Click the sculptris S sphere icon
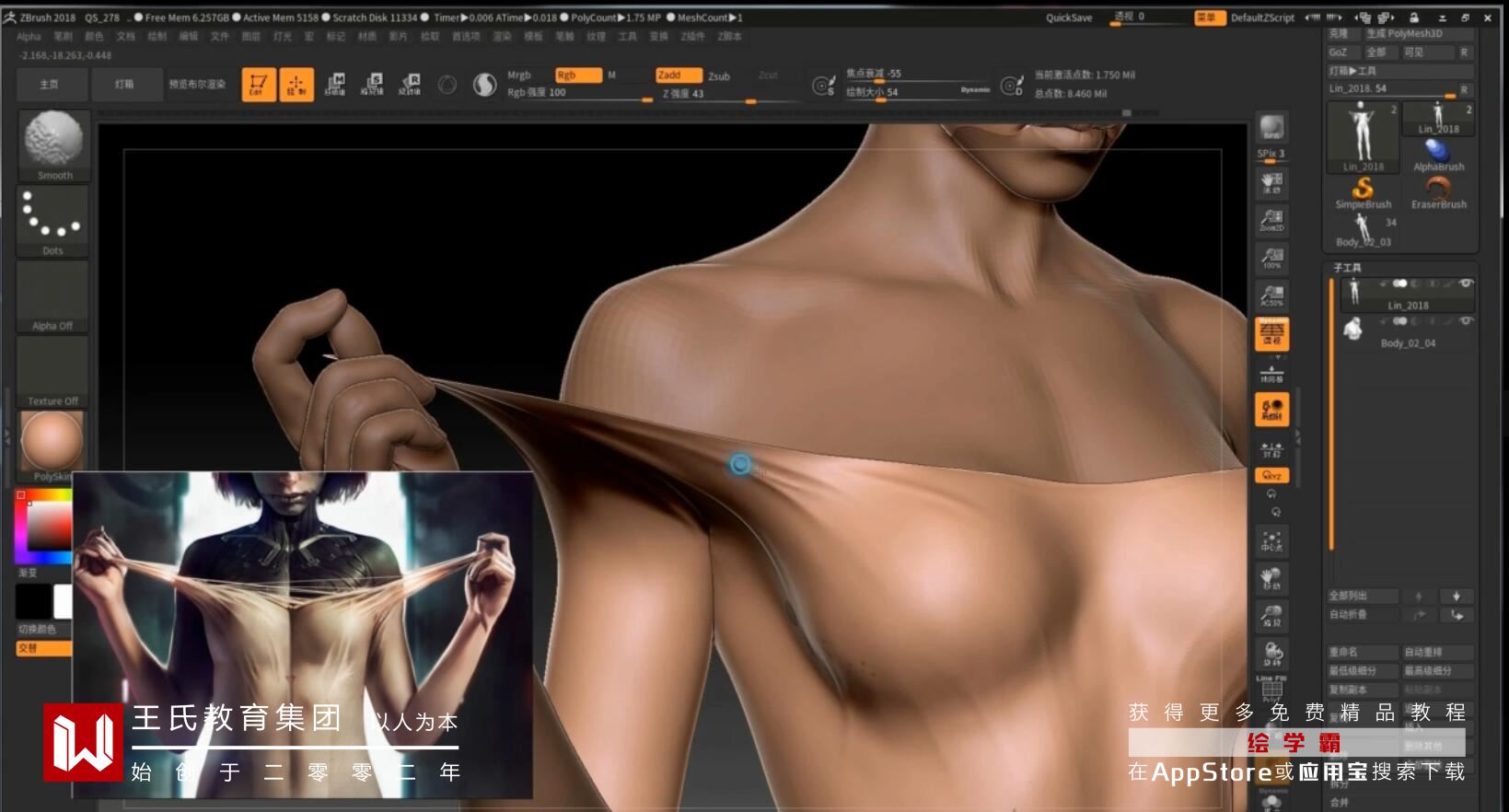The height and width of the screenshot is (812, 1509). click(484, 85)
